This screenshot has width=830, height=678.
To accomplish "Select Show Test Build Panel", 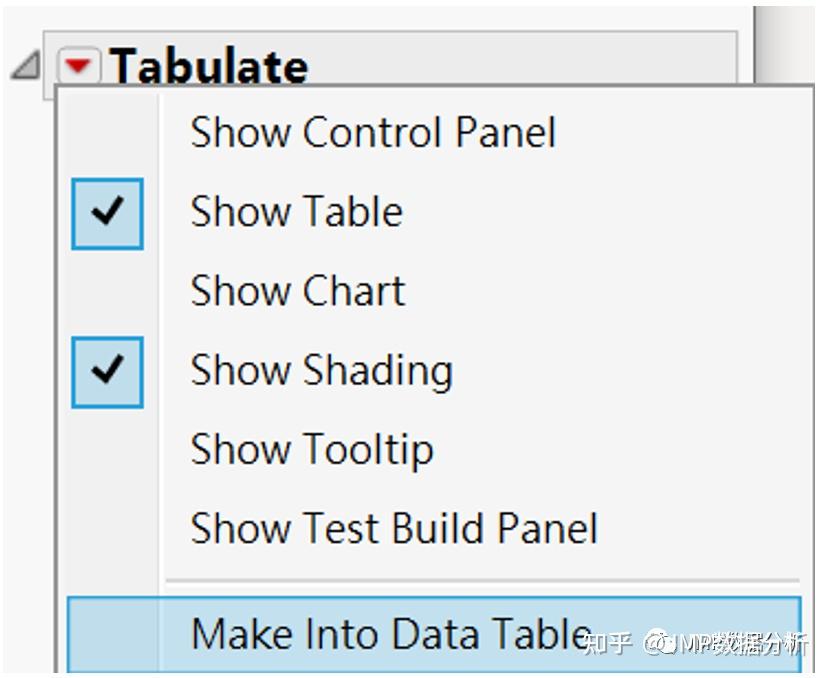I will (x=393, y=529).
